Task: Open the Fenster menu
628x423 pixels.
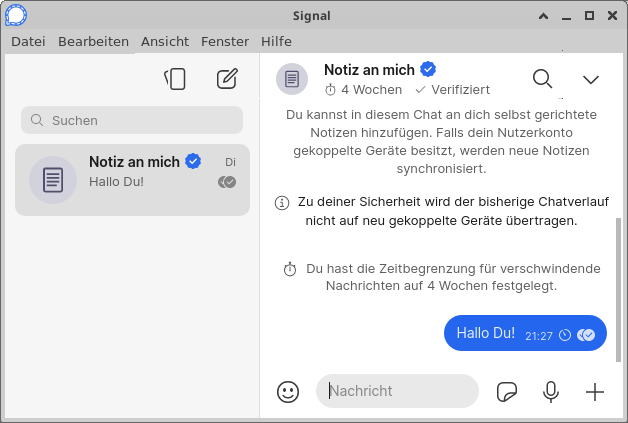Action: click(225, 41)
